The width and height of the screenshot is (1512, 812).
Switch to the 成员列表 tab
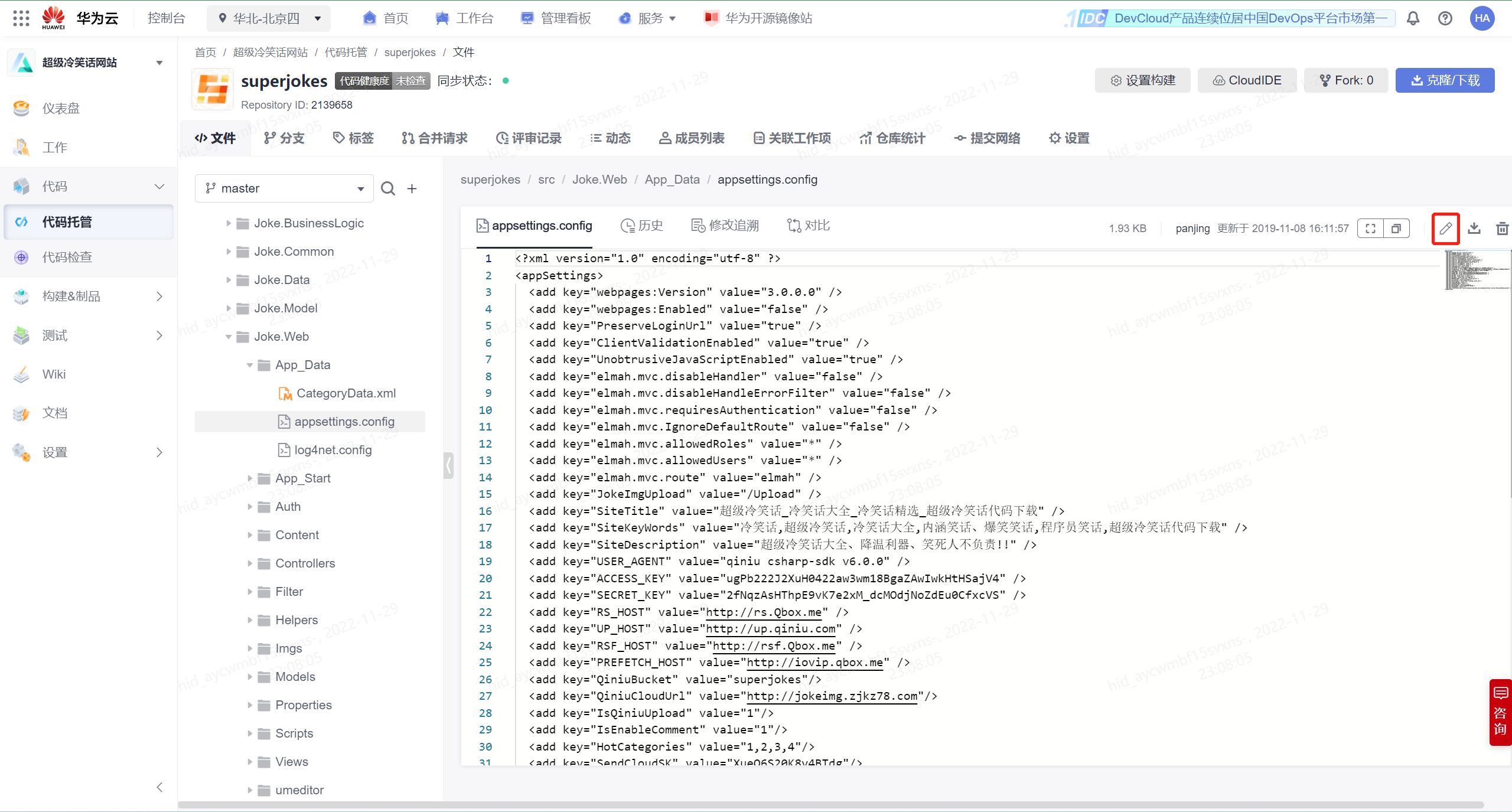[692, 138]
